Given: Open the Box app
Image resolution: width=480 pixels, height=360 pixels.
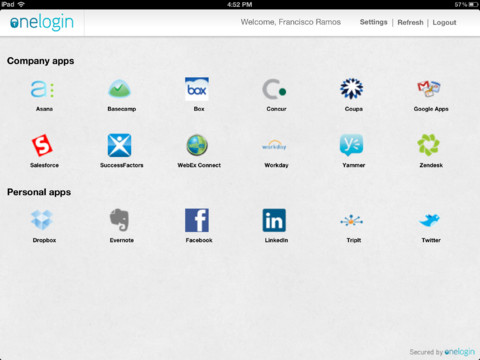Looking at the screenshot, I should pos(197,89).
